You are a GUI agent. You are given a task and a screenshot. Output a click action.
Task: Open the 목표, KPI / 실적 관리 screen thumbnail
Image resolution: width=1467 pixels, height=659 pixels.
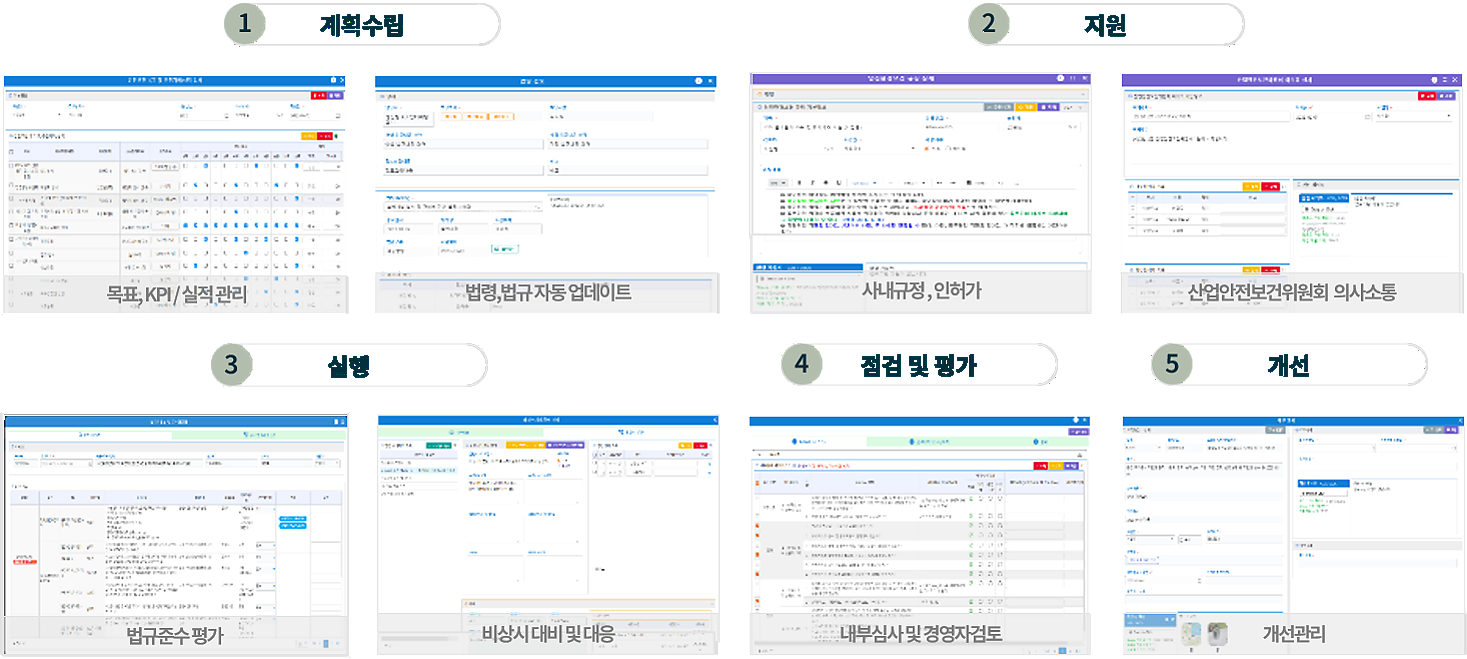coord(175,193)
